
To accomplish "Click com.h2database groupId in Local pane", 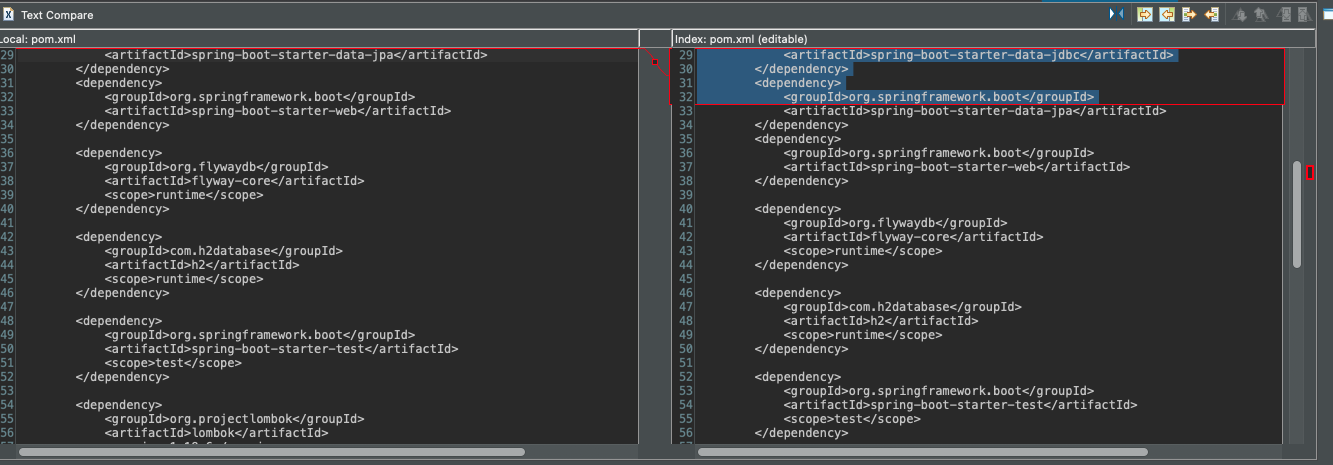I will tap(223, 251).
